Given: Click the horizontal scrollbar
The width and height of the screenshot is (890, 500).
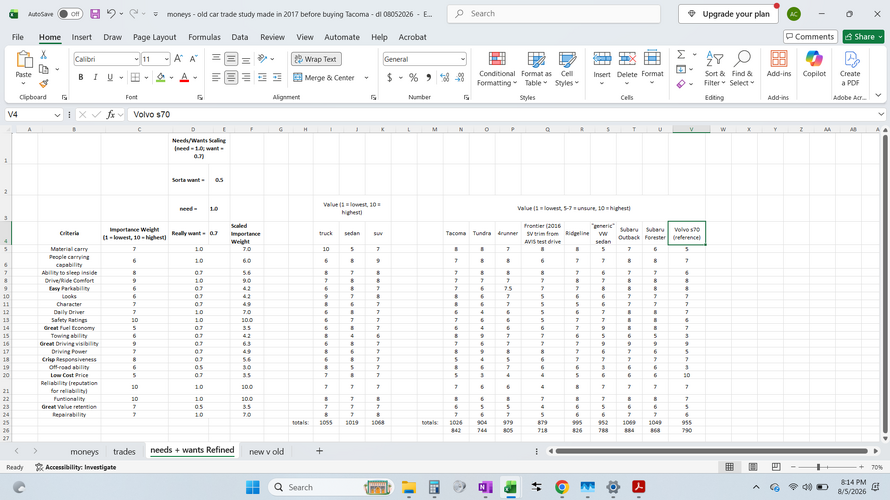Looking at the screenshot, I should click(711, 451).
